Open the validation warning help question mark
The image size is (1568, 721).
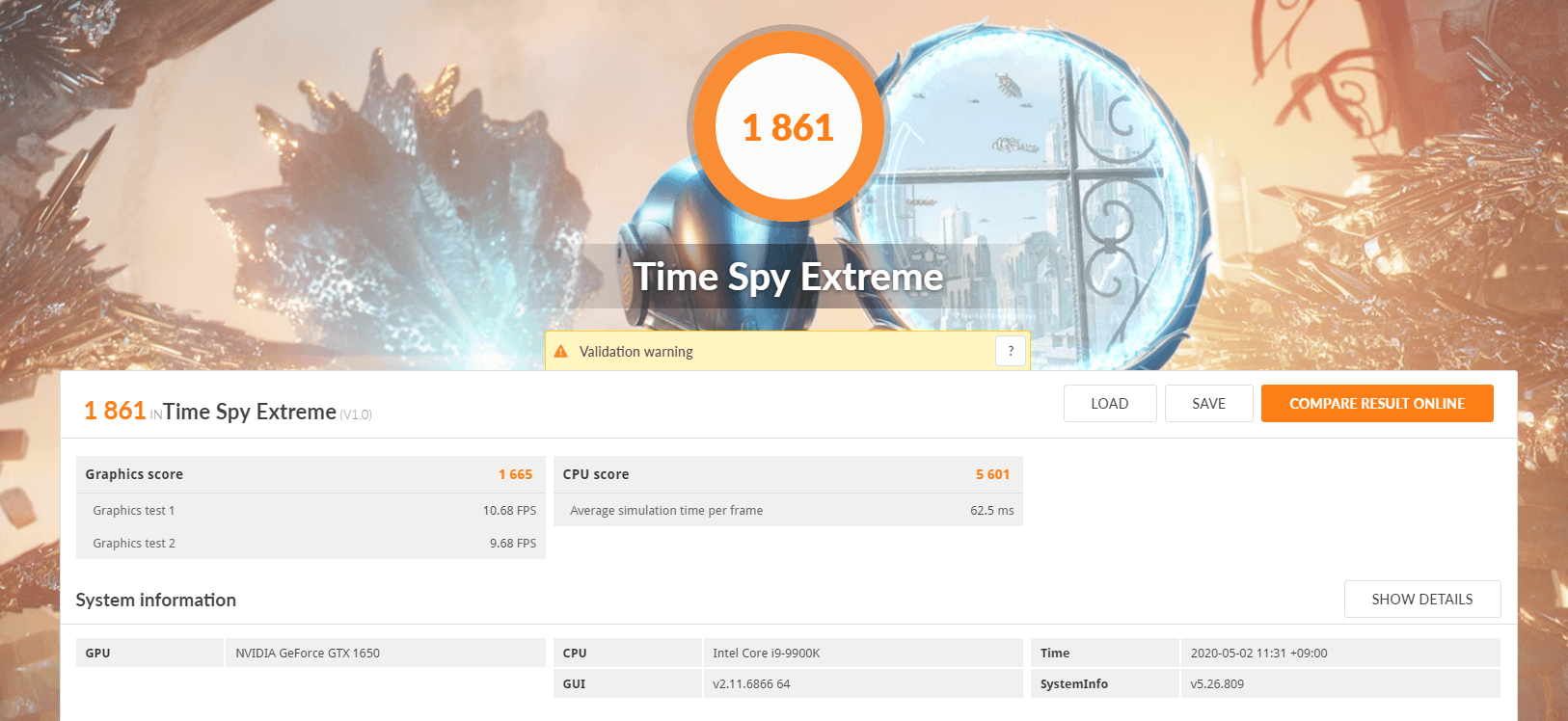pyautogui.click(x=1011, y=351)
